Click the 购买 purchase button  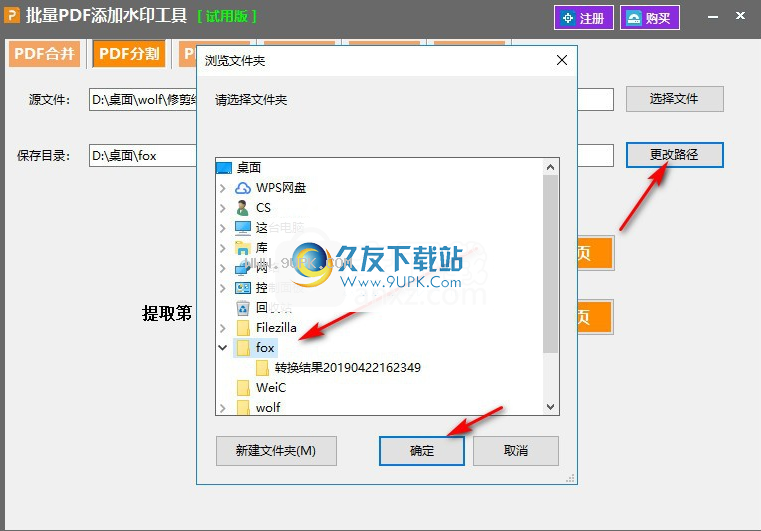[649, 18]
